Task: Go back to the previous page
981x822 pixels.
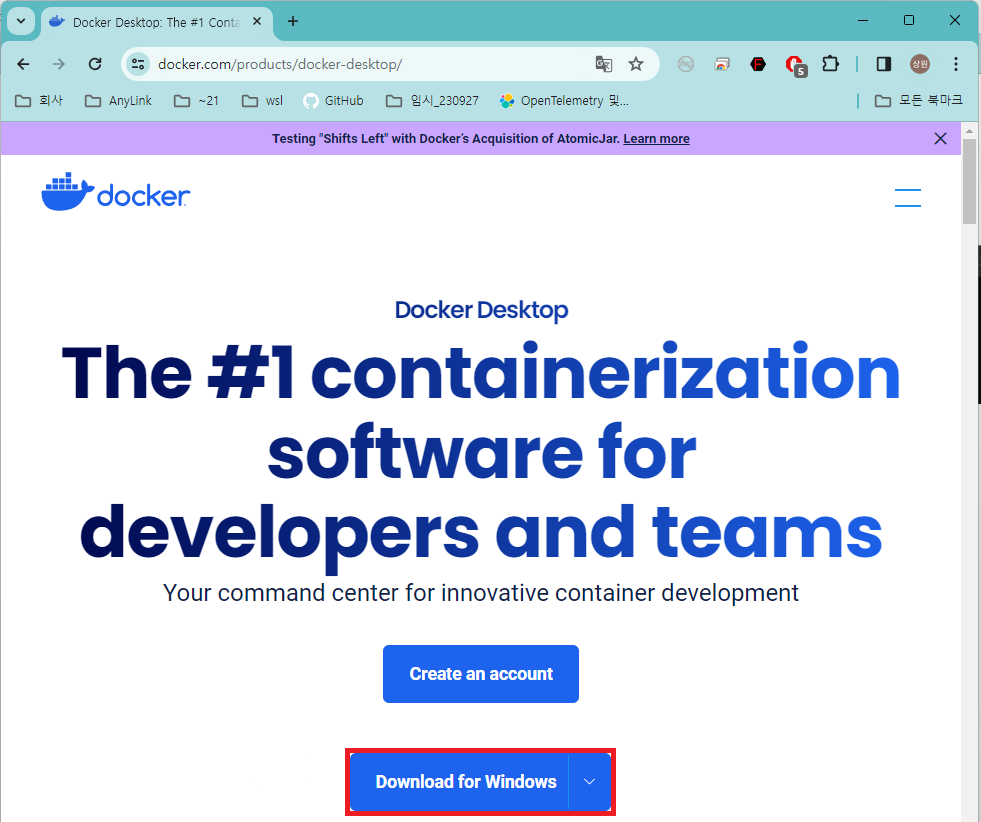Action: point(23,64)
